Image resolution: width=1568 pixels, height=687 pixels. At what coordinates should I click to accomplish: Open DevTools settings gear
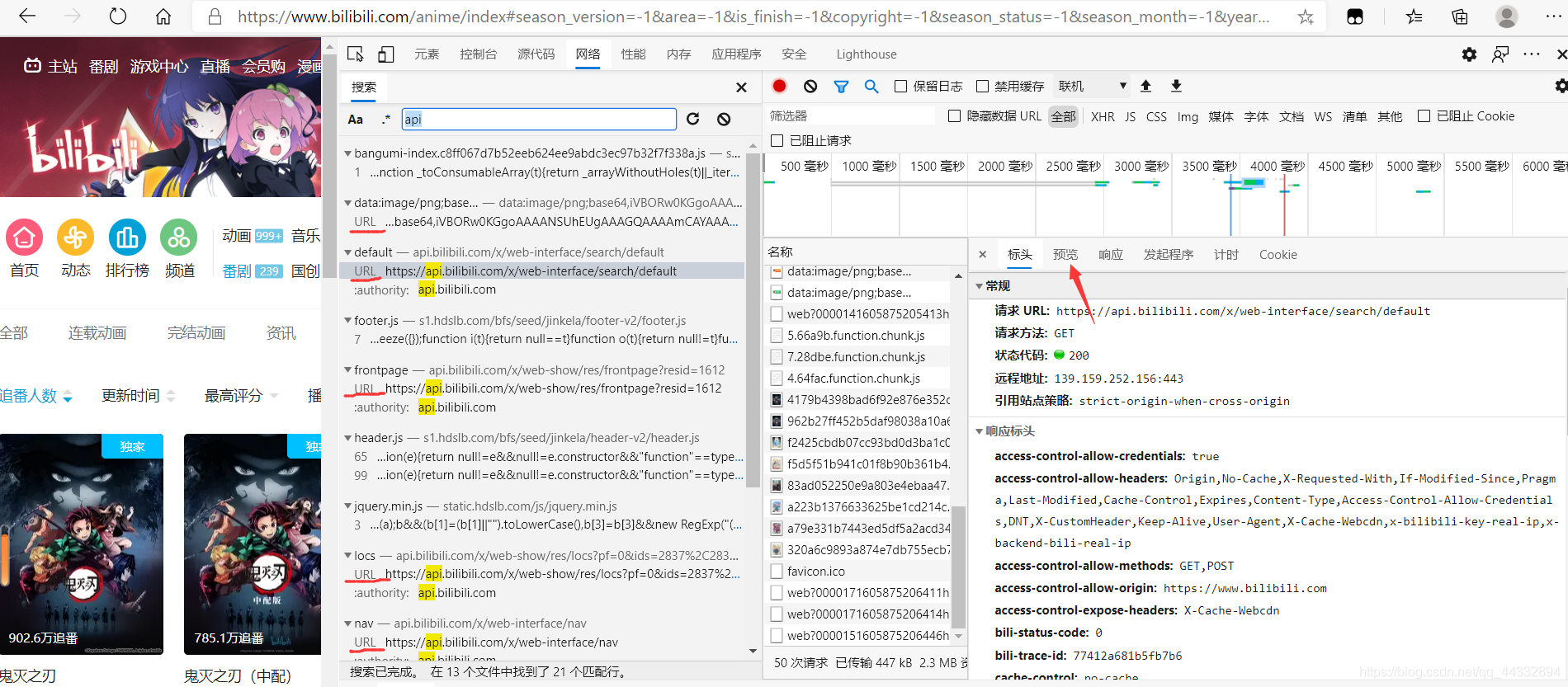[x=1469, y=54]
